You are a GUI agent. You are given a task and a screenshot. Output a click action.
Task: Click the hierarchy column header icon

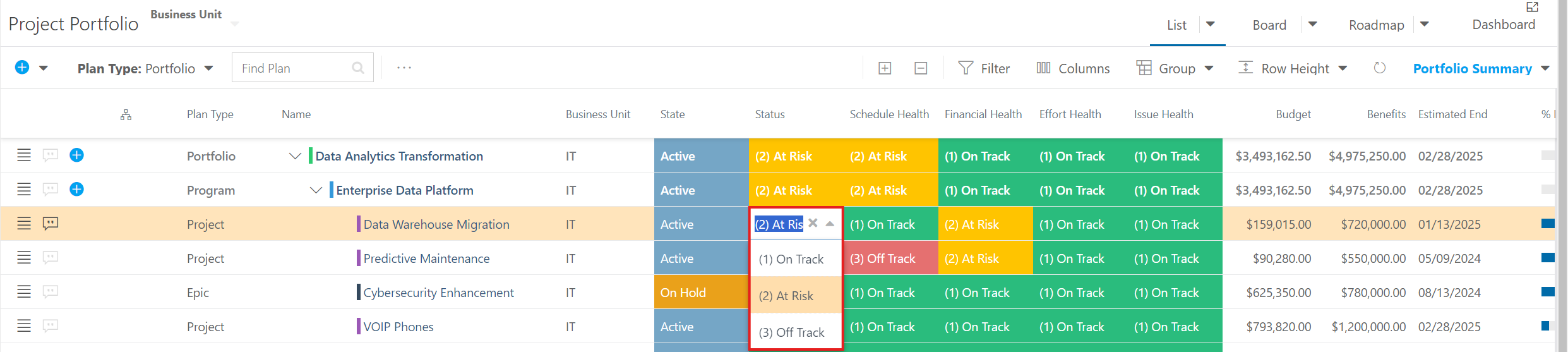tap(126, 115)
